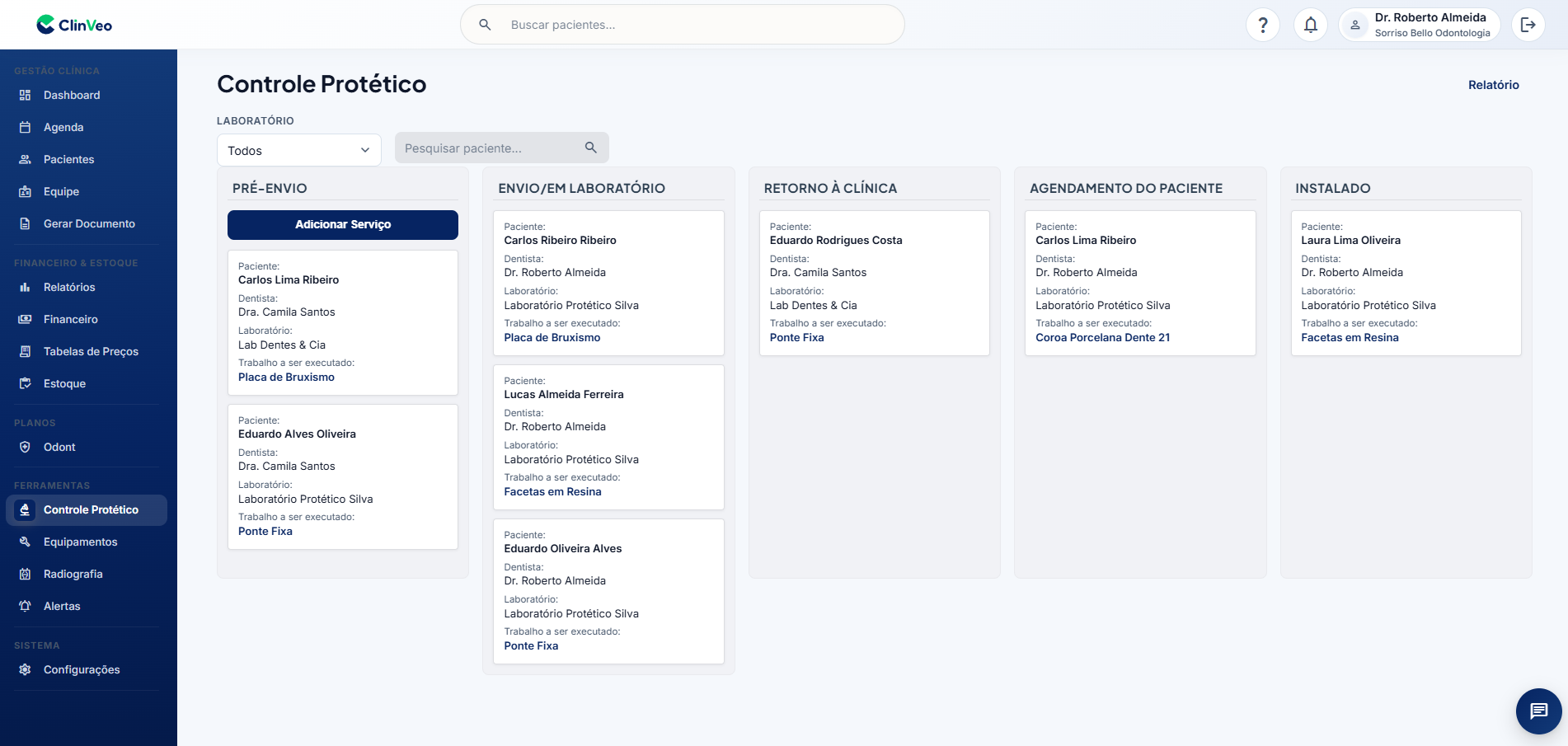Click the Financeiro money icon
Viewport: 1568px width, 746px height.
25,319
